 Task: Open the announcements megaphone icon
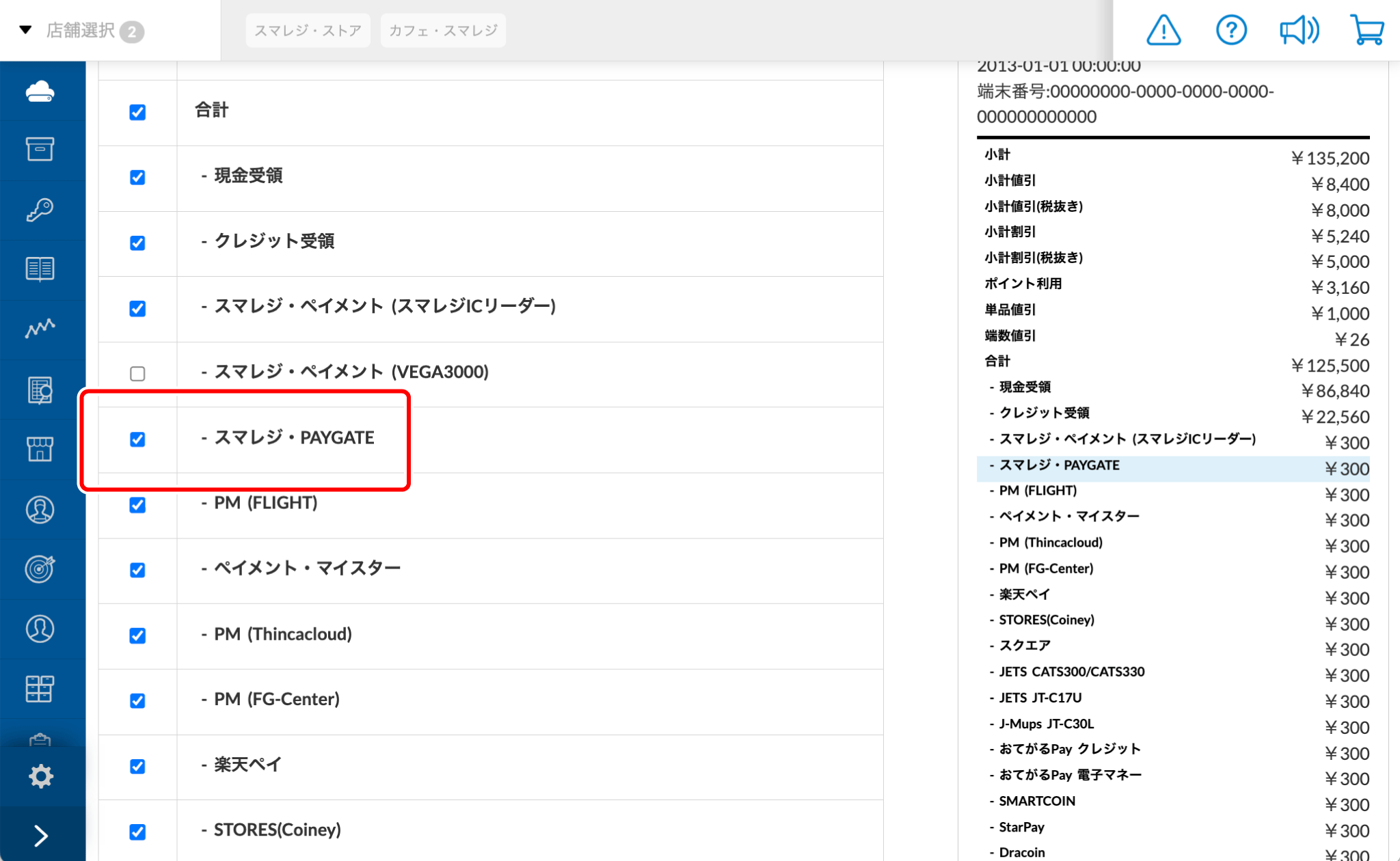1299,31
